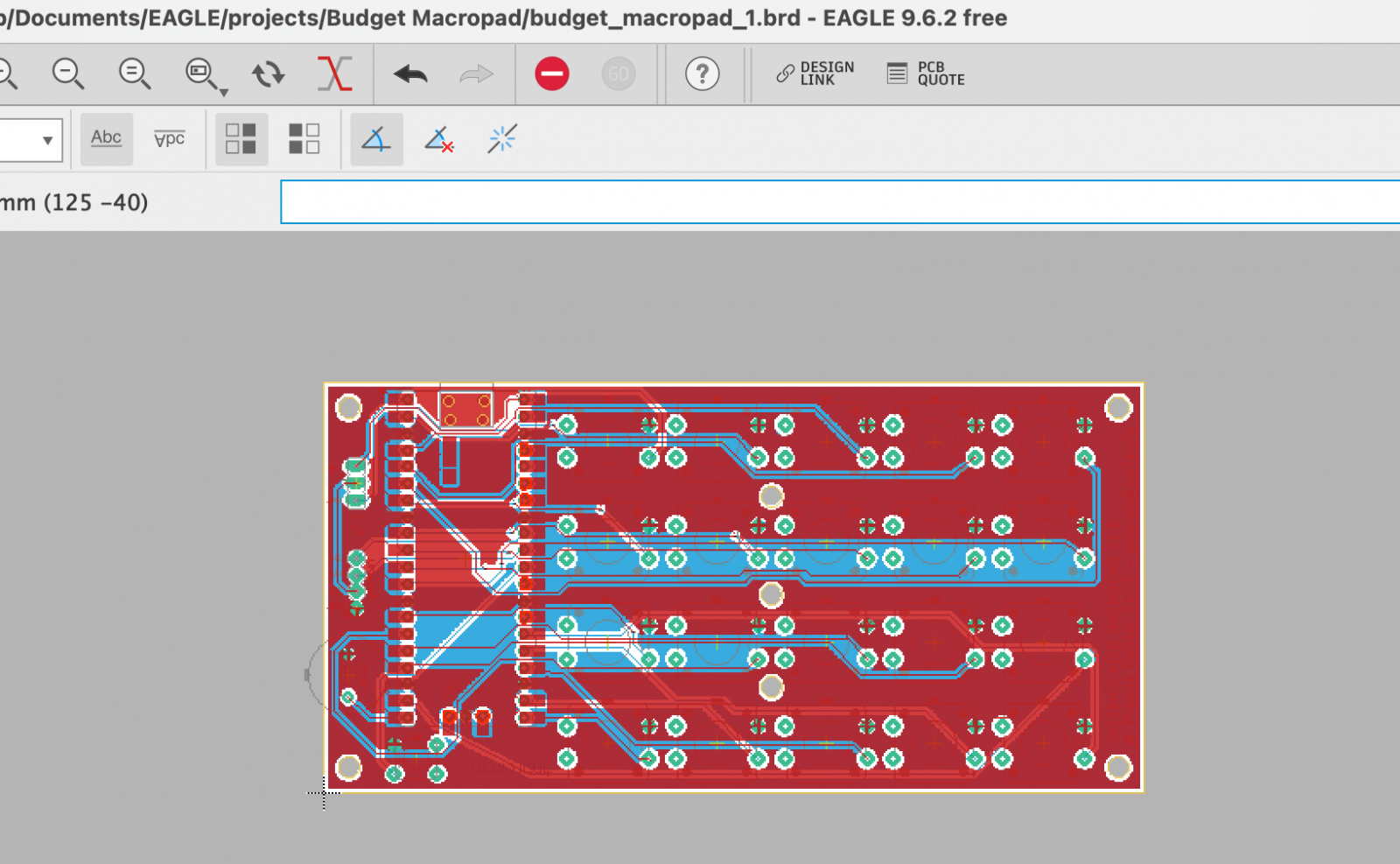Image resolution: width=1400 pixels, height=864 pixels.
Task: Click the angle icon with red X
Action: [439, 138]
